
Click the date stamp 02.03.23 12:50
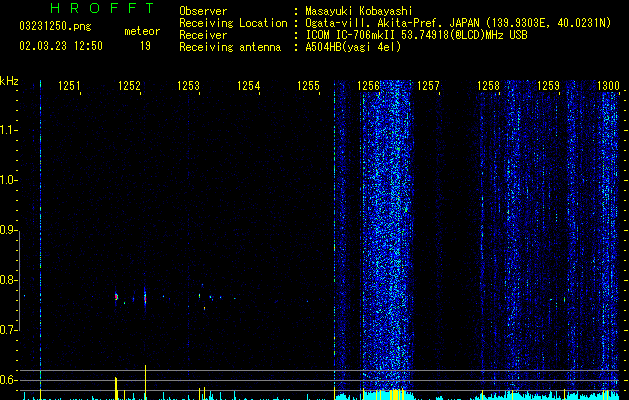[61, 46]
